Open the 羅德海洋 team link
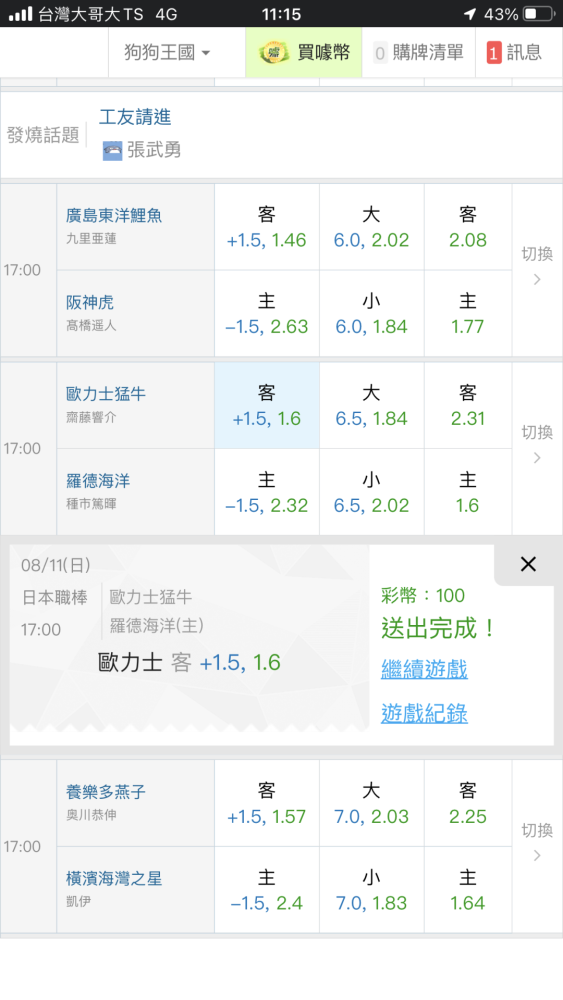This screenshot has height=1000, width=563. click(x=98, y=481)
